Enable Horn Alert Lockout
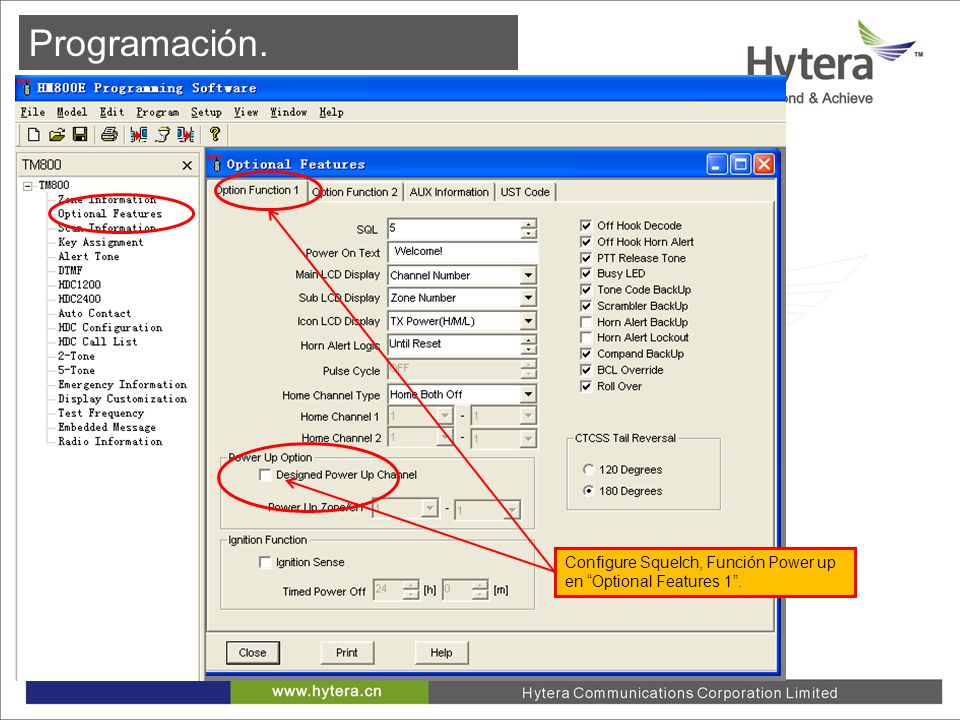The height and width of the screenshot is (720, 960). 586,337
